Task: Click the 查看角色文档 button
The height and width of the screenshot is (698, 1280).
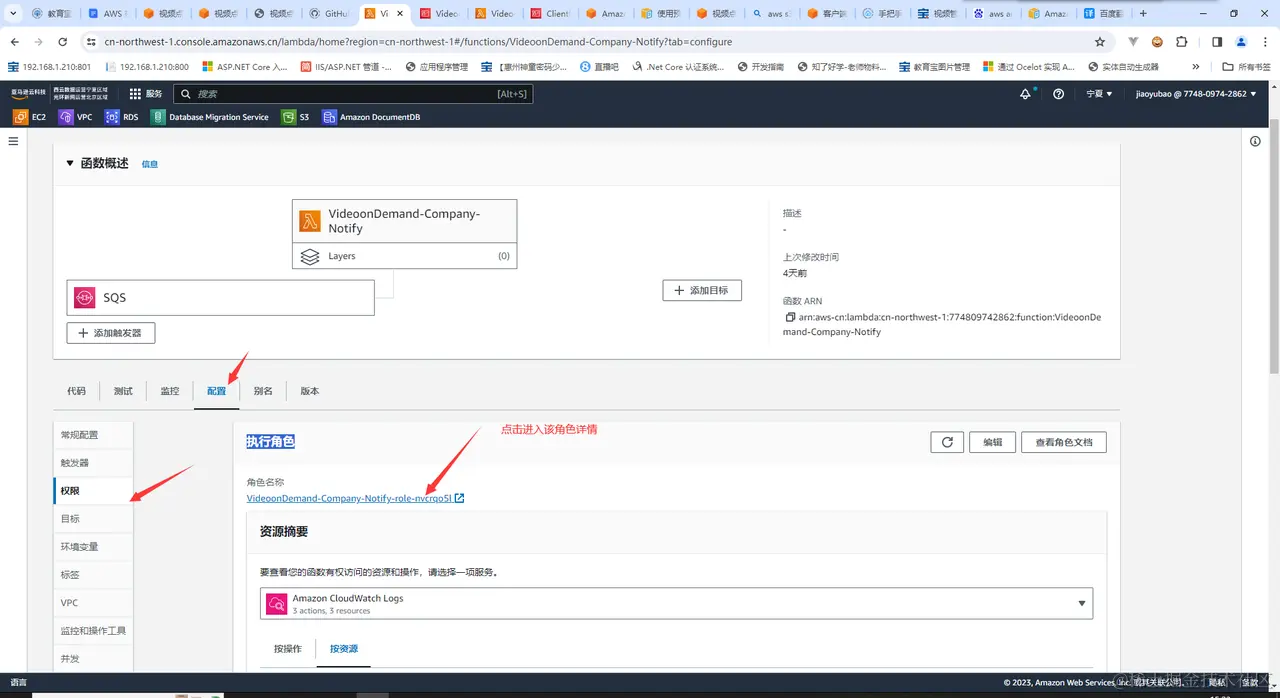Action: (x=1064, y=442)
